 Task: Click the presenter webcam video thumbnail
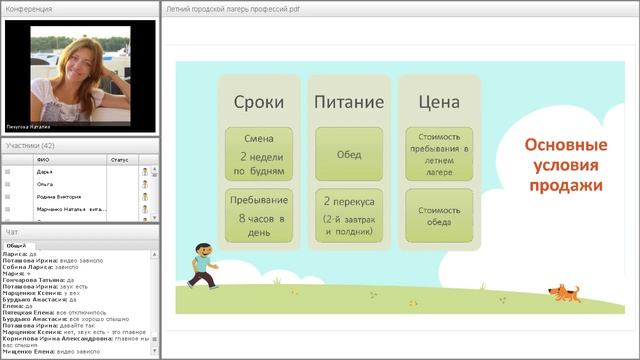coord(80,76)
